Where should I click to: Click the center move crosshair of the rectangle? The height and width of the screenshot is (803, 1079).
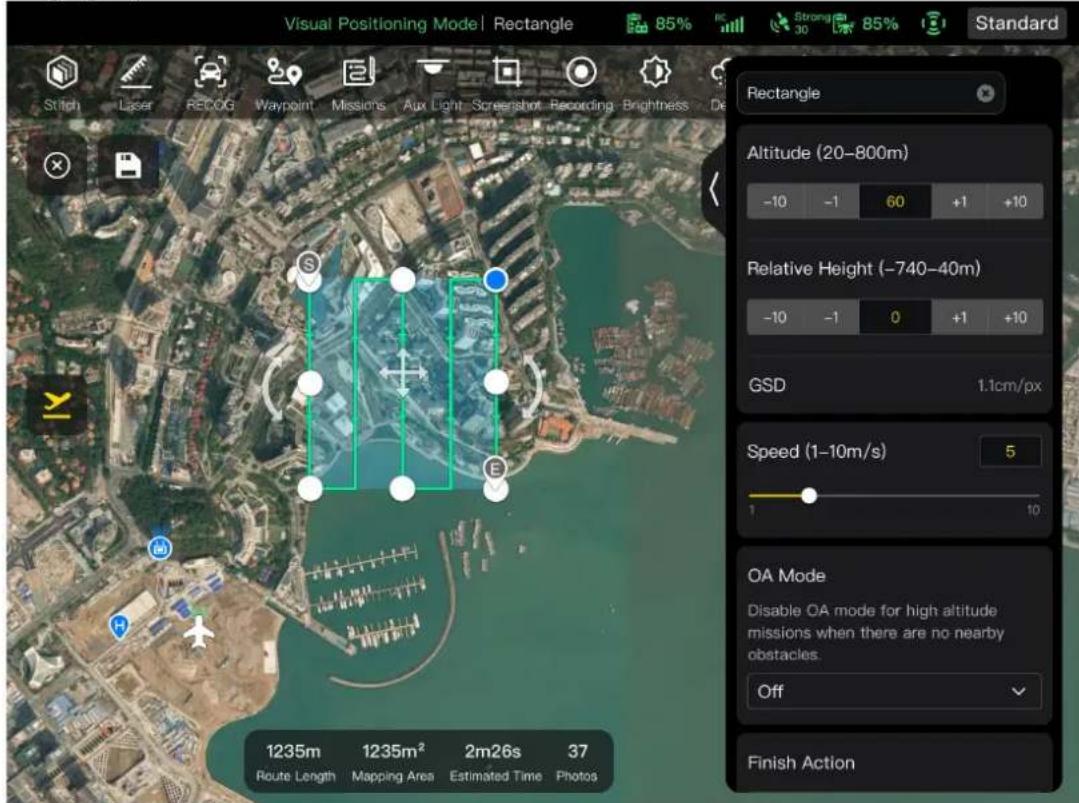tap(403, 374)
